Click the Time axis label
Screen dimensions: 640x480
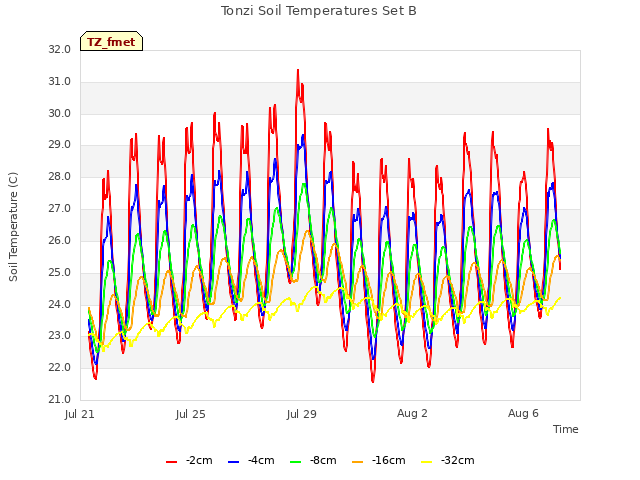pos(566,429)
